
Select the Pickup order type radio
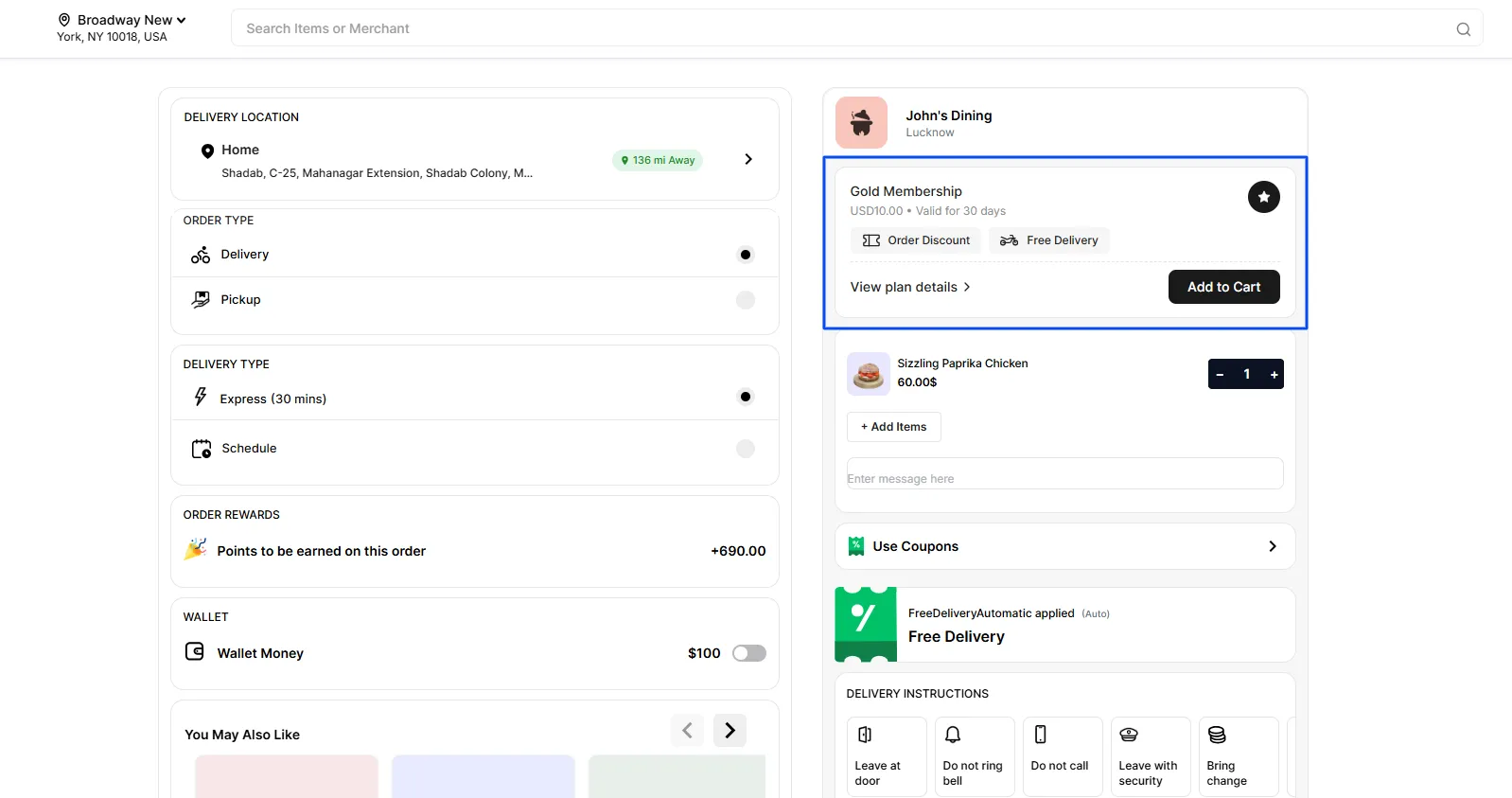[746, 300]
